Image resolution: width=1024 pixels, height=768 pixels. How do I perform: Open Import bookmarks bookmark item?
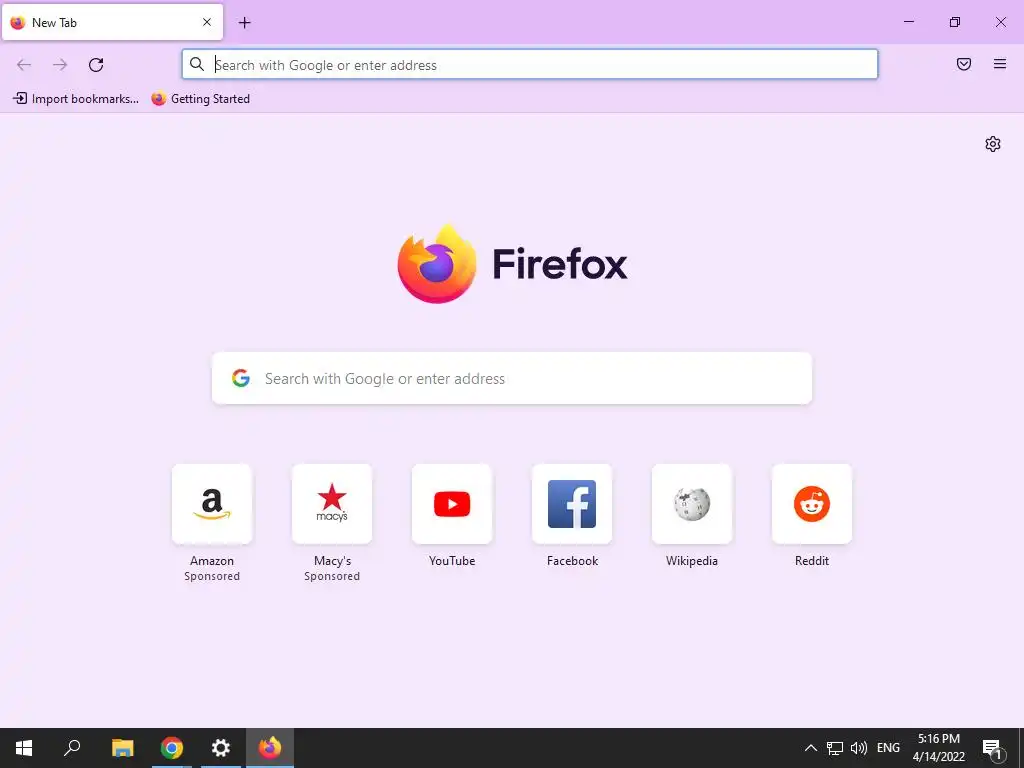[x=76, y=99]
